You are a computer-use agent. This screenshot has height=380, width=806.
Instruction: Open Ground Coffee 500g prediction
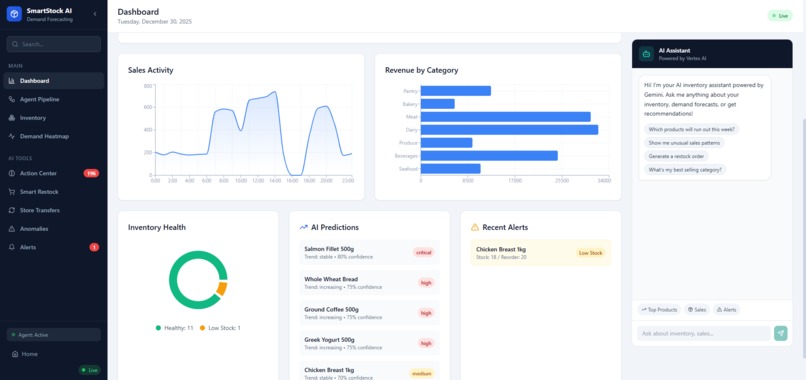pyautogui.click(x=369, y=313)
